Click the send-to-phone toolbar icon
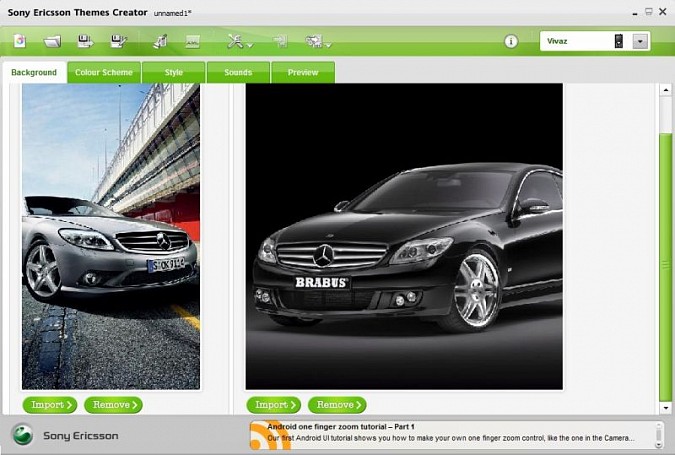 pyautogui.click(x=160, y=41)
